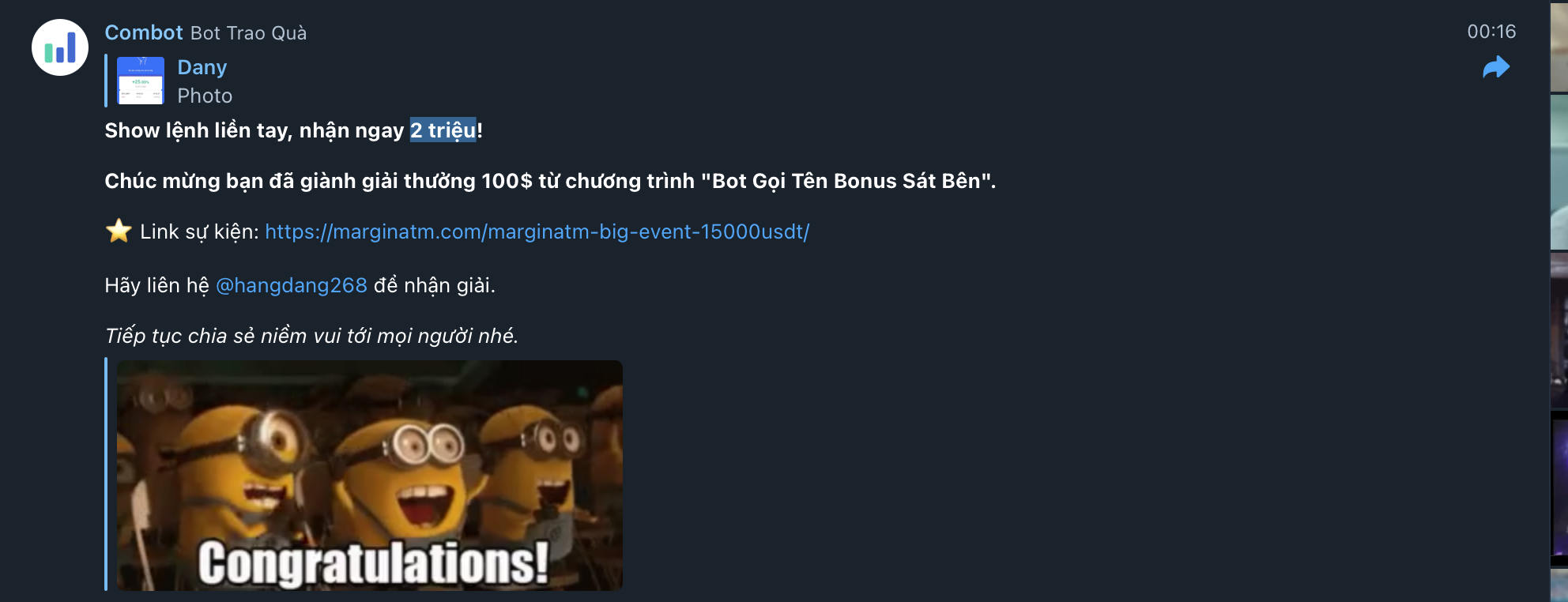Click the "Hãy liên hệ" text

click(x=156, y=285)
